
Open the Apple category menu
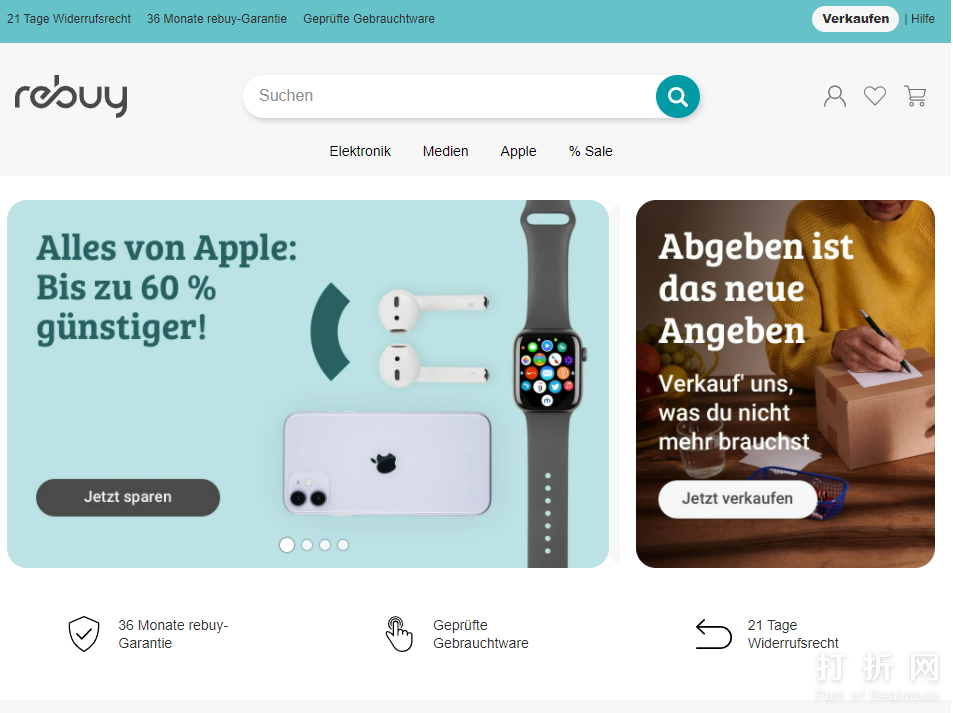518,151
